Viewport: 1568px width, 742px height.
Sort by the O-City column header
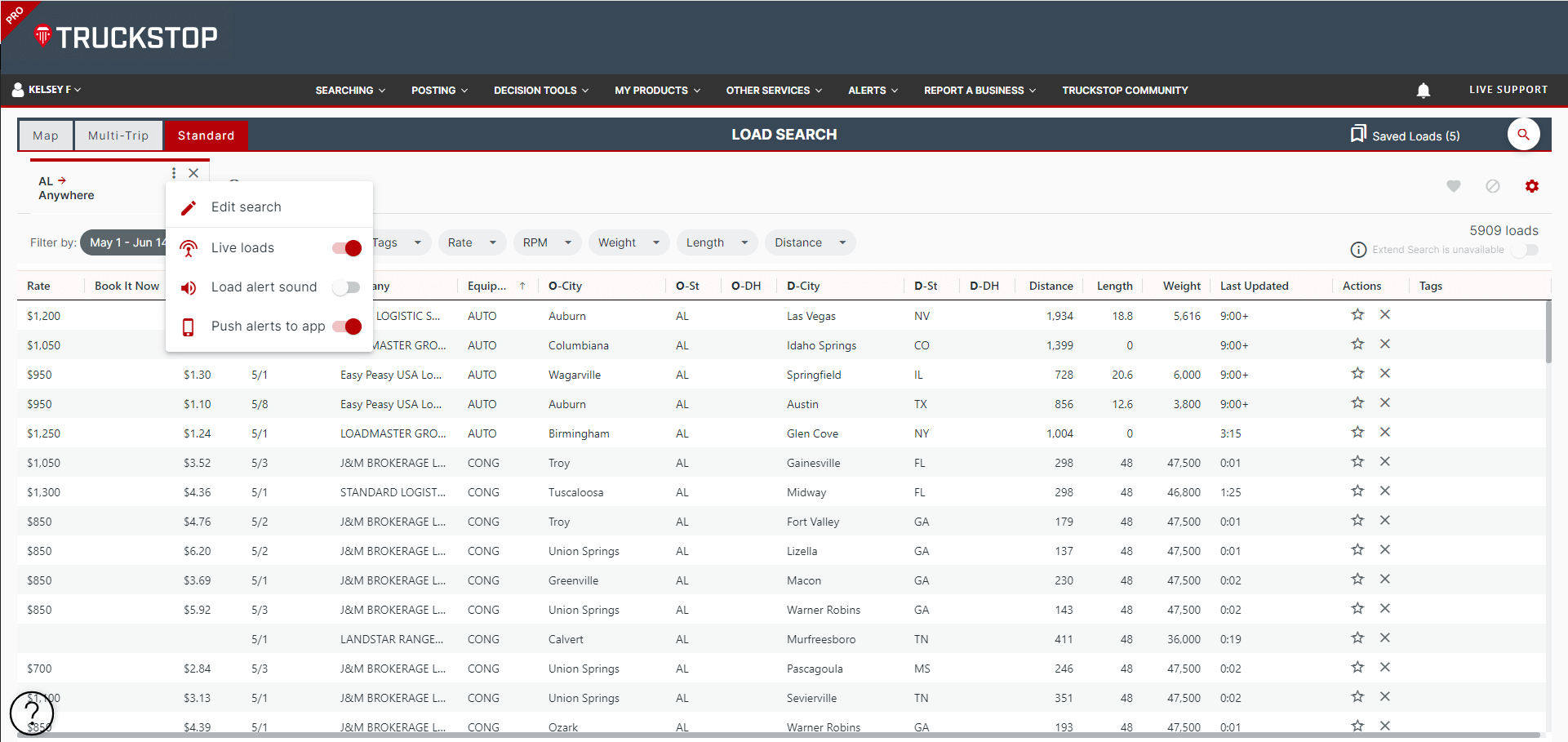click(x=565, y=286)
